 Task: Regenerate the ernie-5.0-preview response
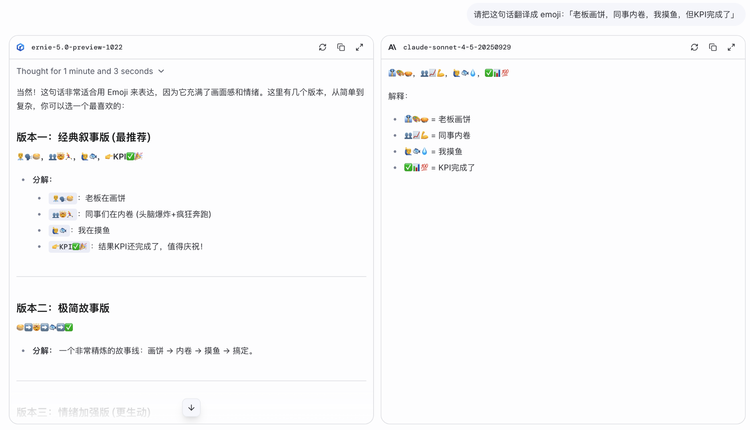322,47
